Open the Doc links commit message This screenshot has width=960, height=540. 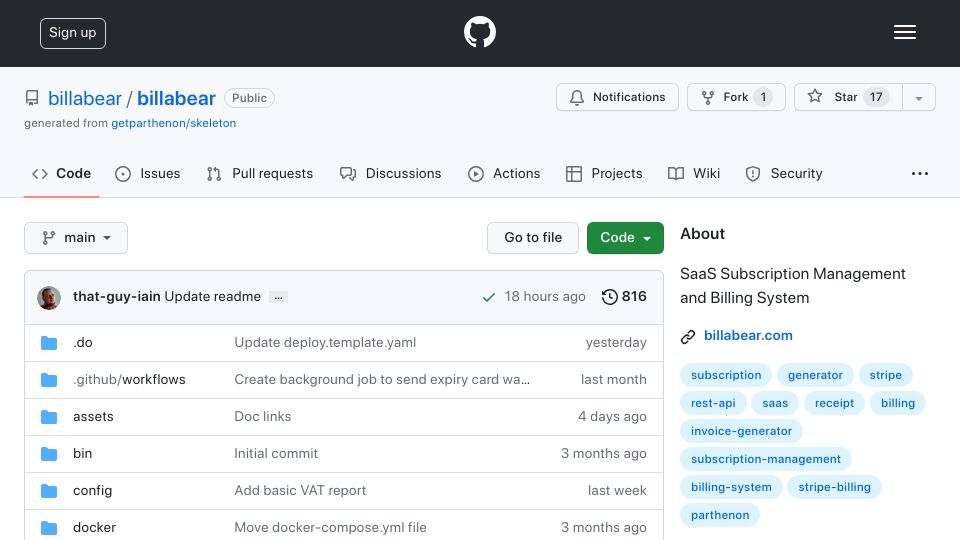tap(263, 417)
